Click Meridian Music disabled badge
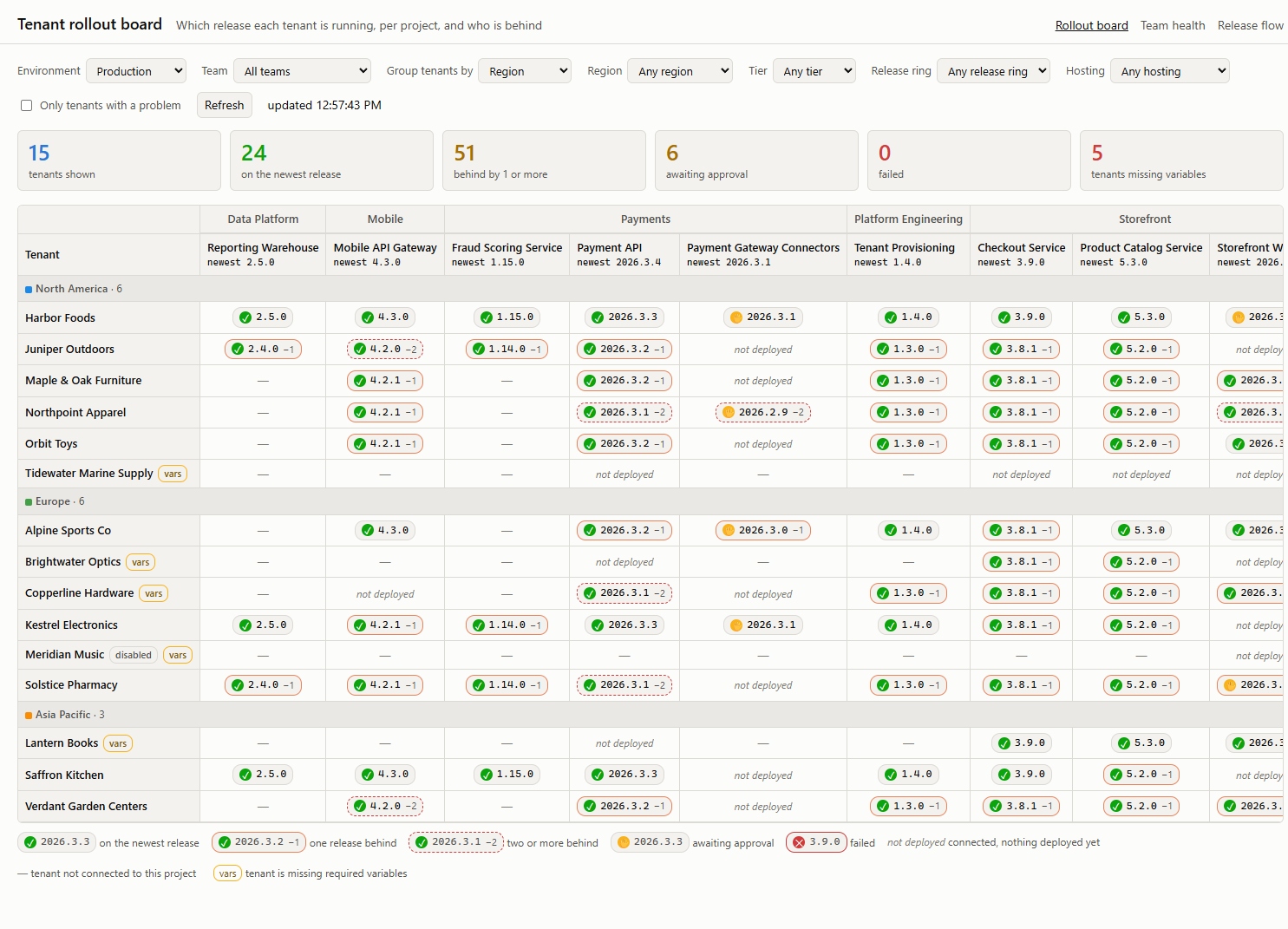Viewport: 1288px width, 929px height. coord(134,655)
